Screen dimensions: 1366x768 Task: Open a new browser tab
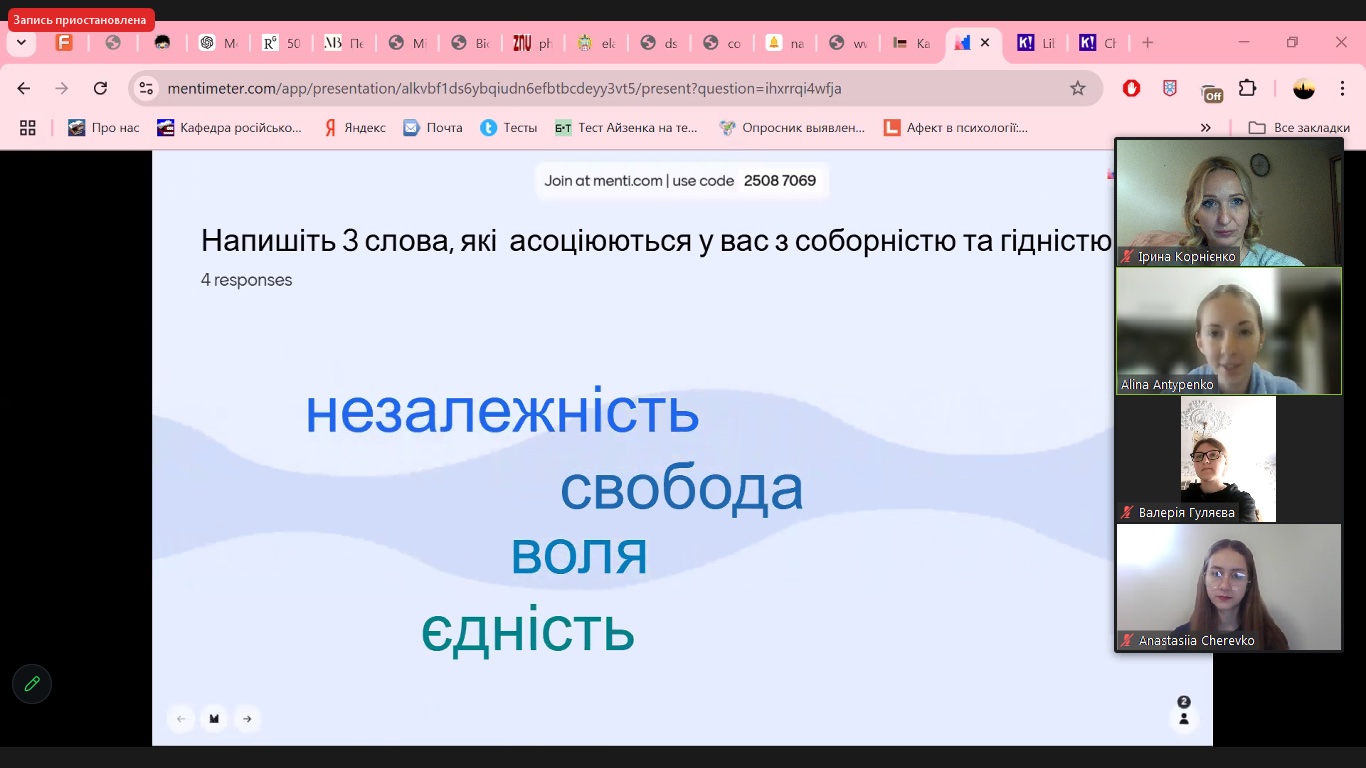coord(1147,43)
